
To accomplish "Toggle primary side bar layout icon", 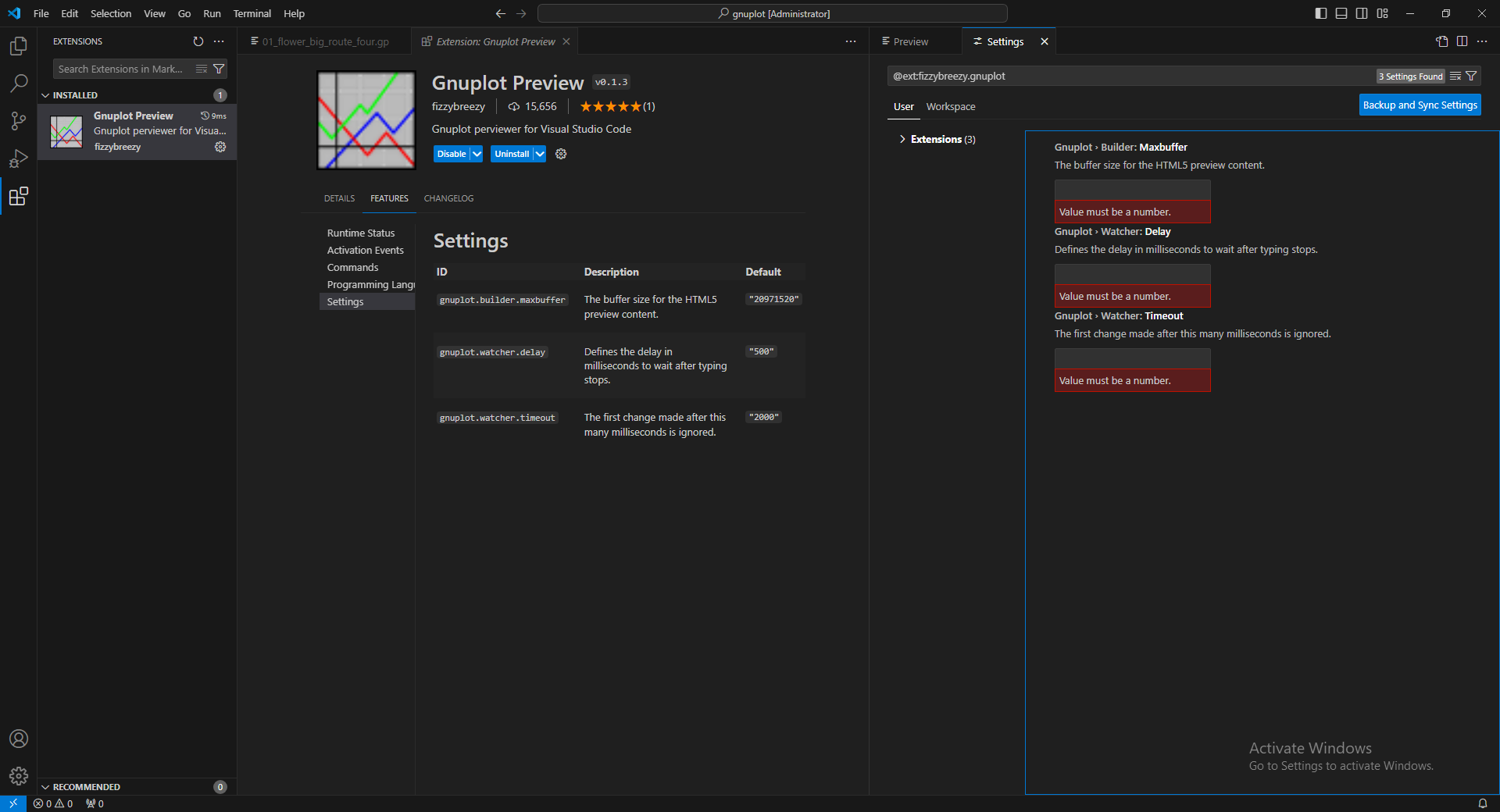I will coord(1321,13).
